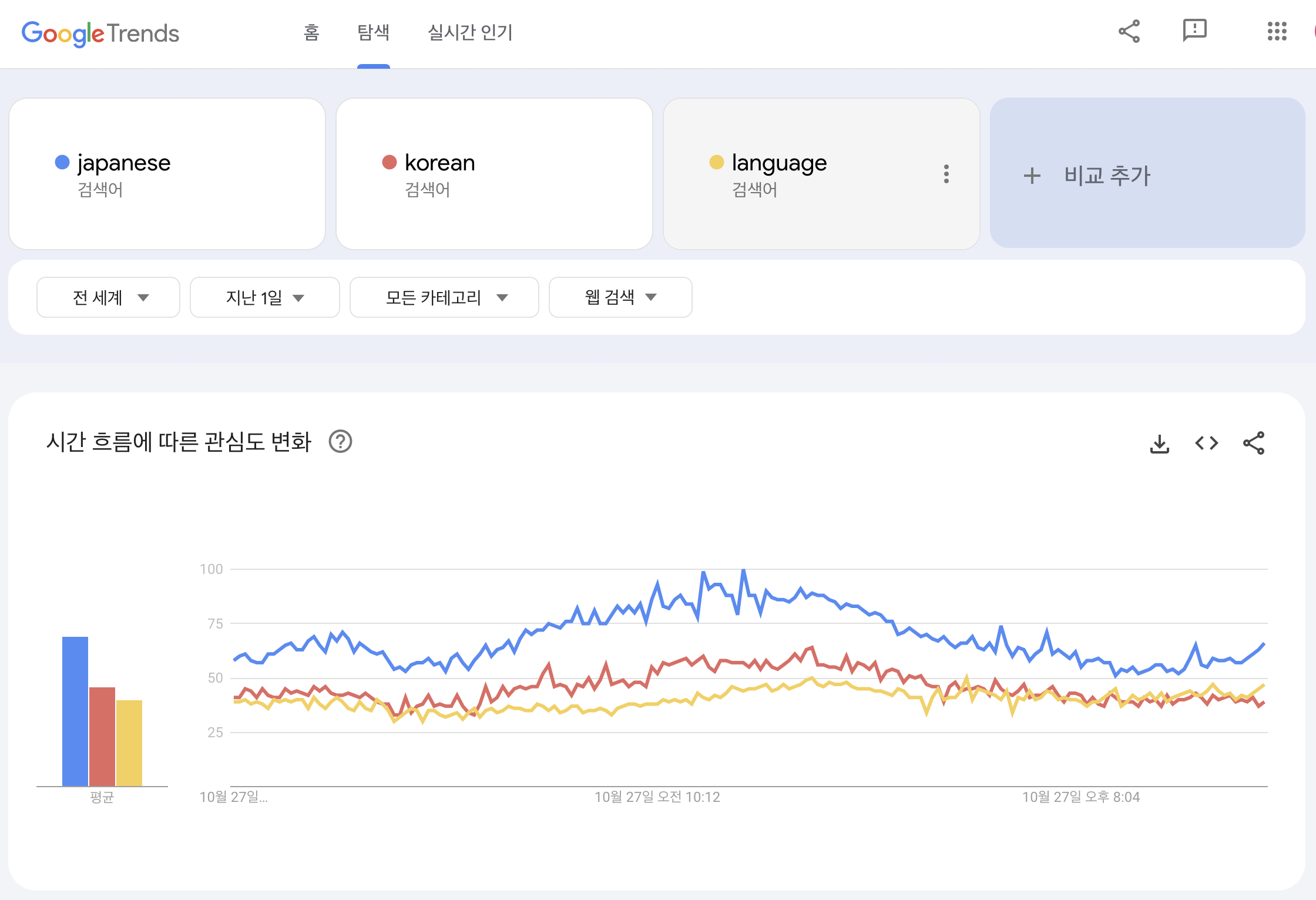Expand the 전 세계 region dropdown
The image size is (1316, 900).
(108, 297)
